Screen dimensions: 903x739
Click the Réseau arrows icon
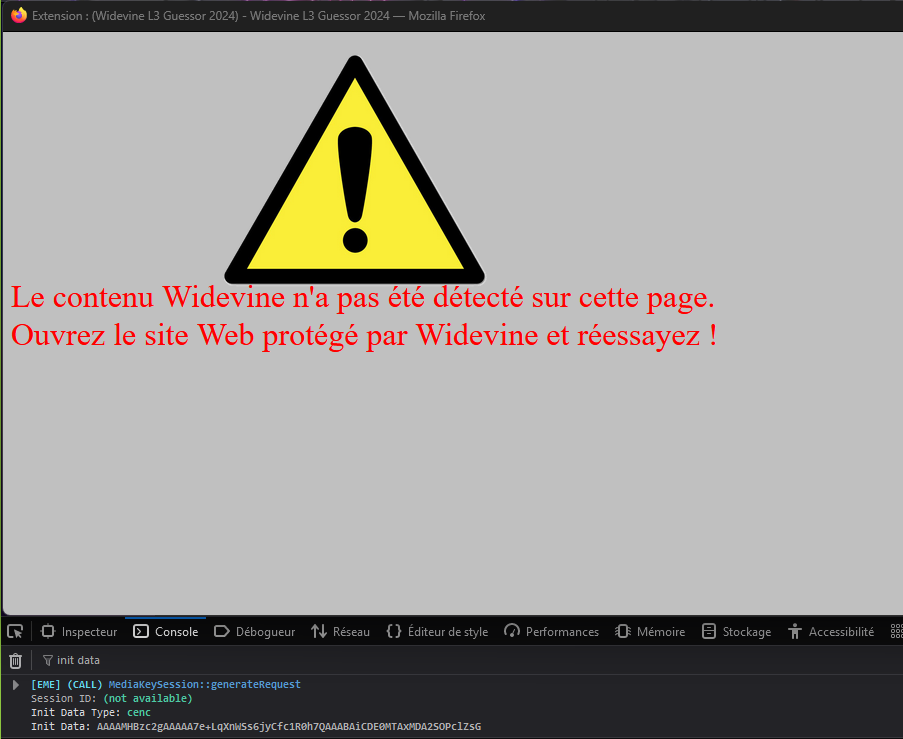point(319,632)
